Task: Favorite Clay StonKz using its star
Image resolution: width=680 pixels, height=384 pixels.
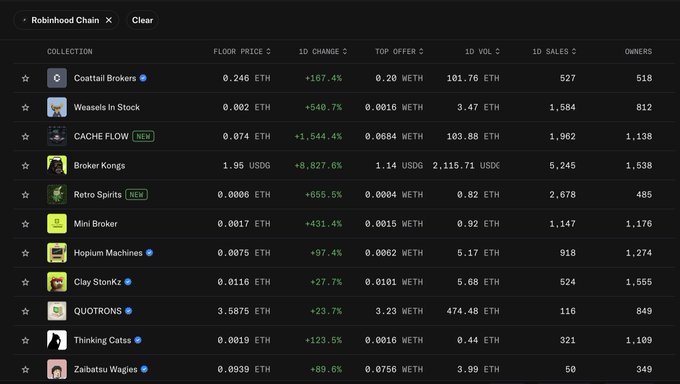Action: point(26,282)
